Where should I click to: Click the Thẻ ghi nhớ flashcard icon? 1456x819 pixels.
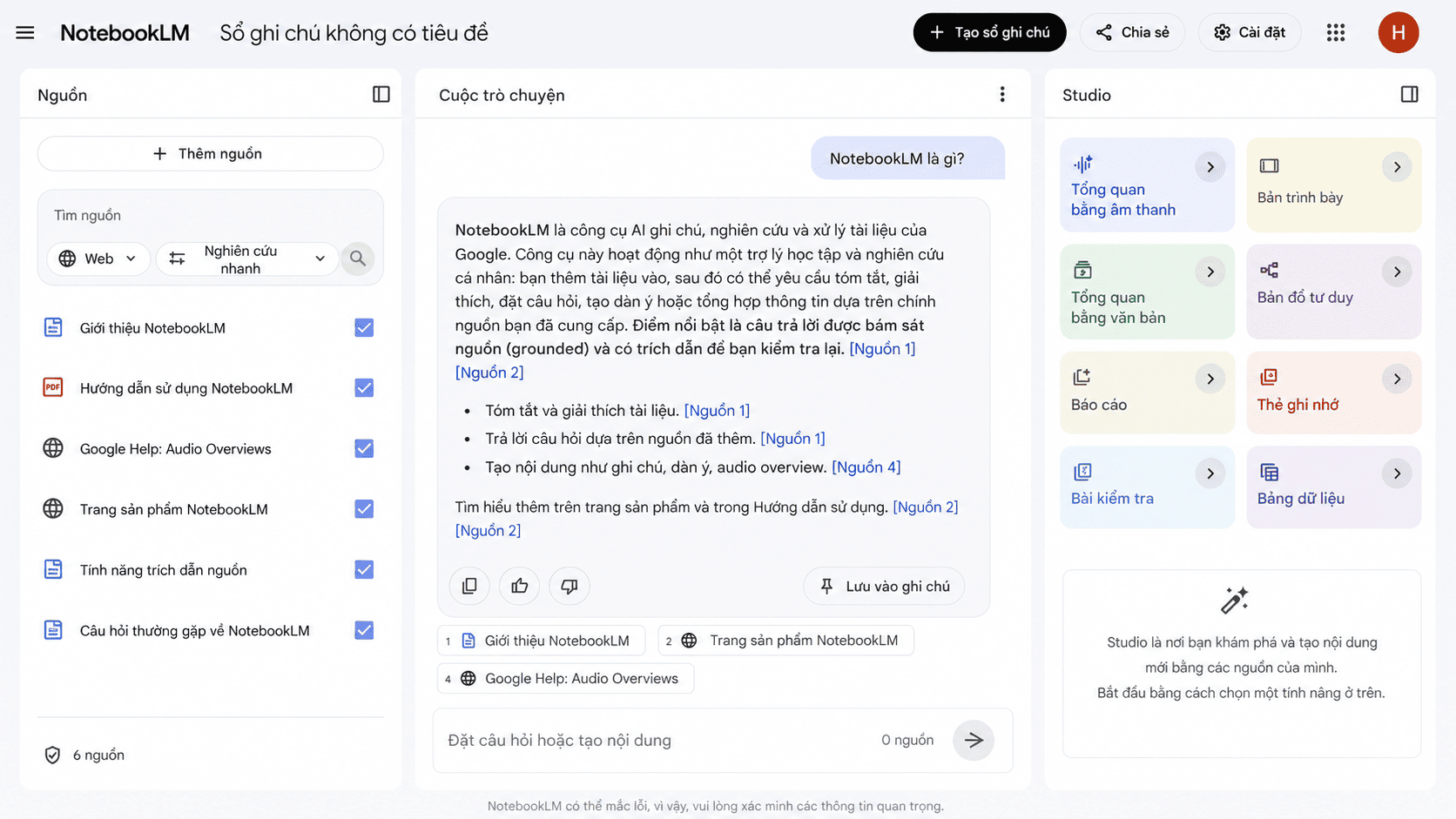tap(1269, 377)
